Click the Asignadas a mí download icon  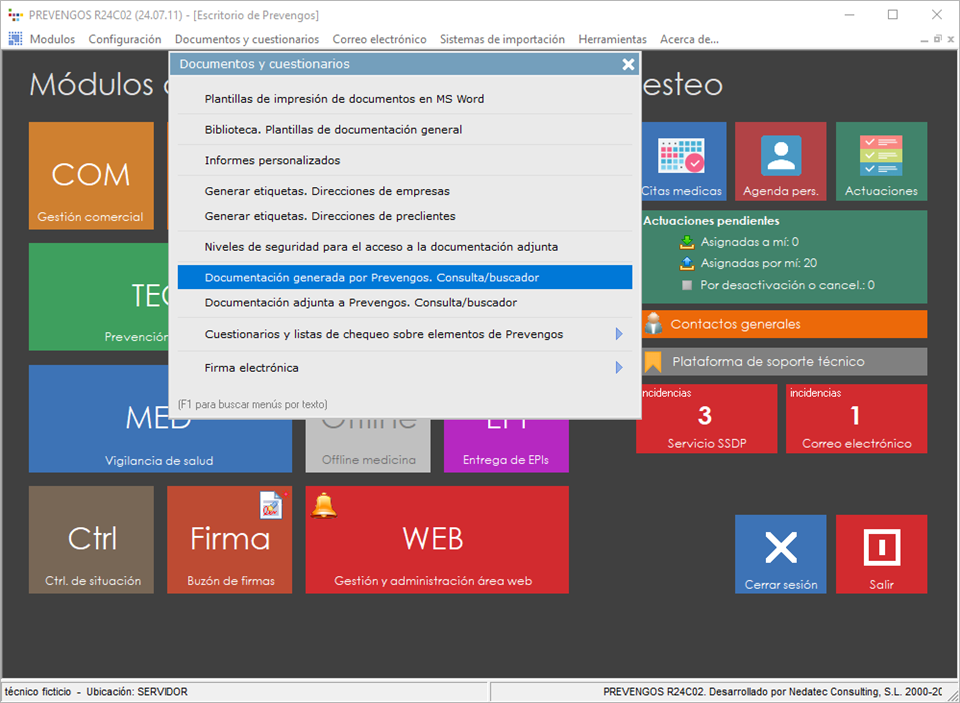[x=686, y=242]
